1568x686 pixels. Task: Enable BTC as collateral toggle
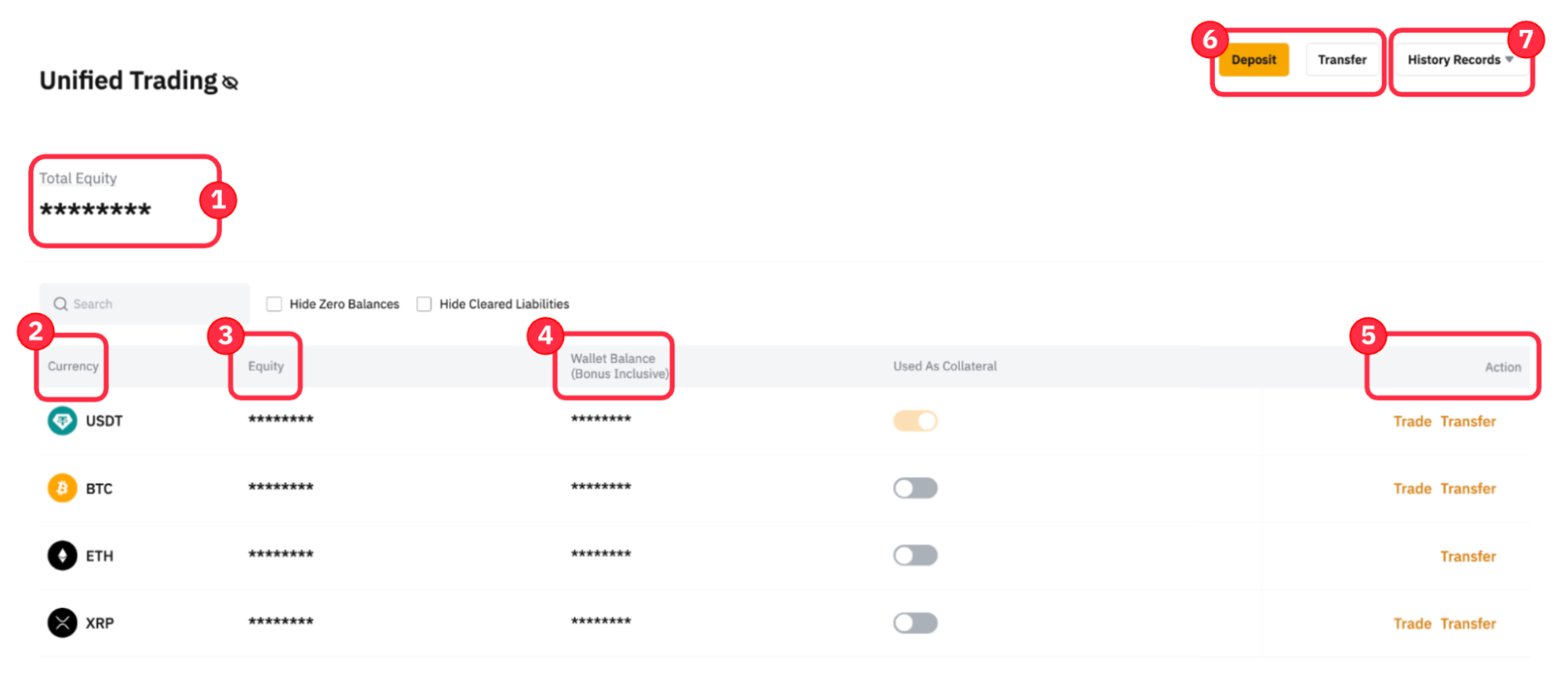click(915, 488)
